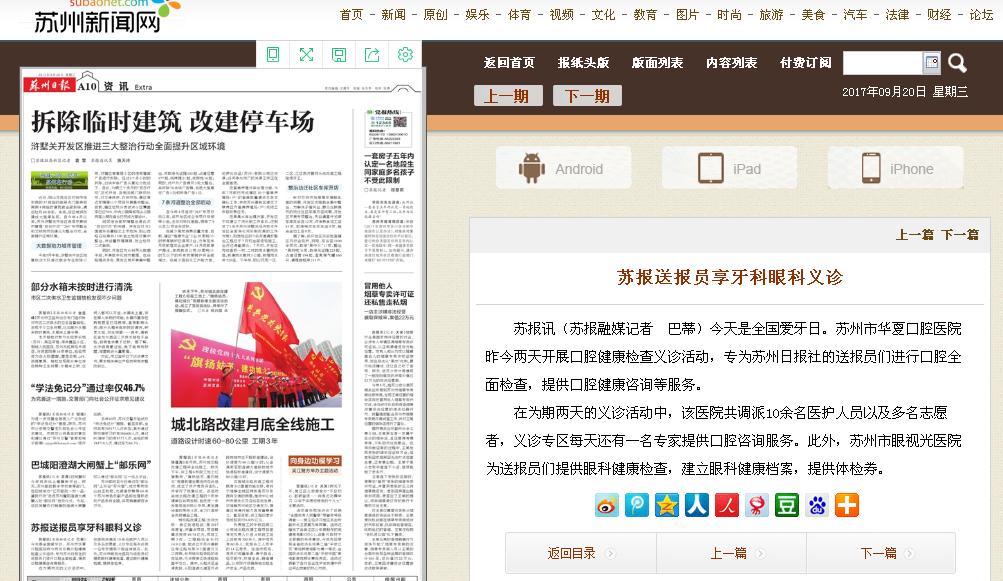Open 新闻 in the top site menu

(x=393, y=15)
